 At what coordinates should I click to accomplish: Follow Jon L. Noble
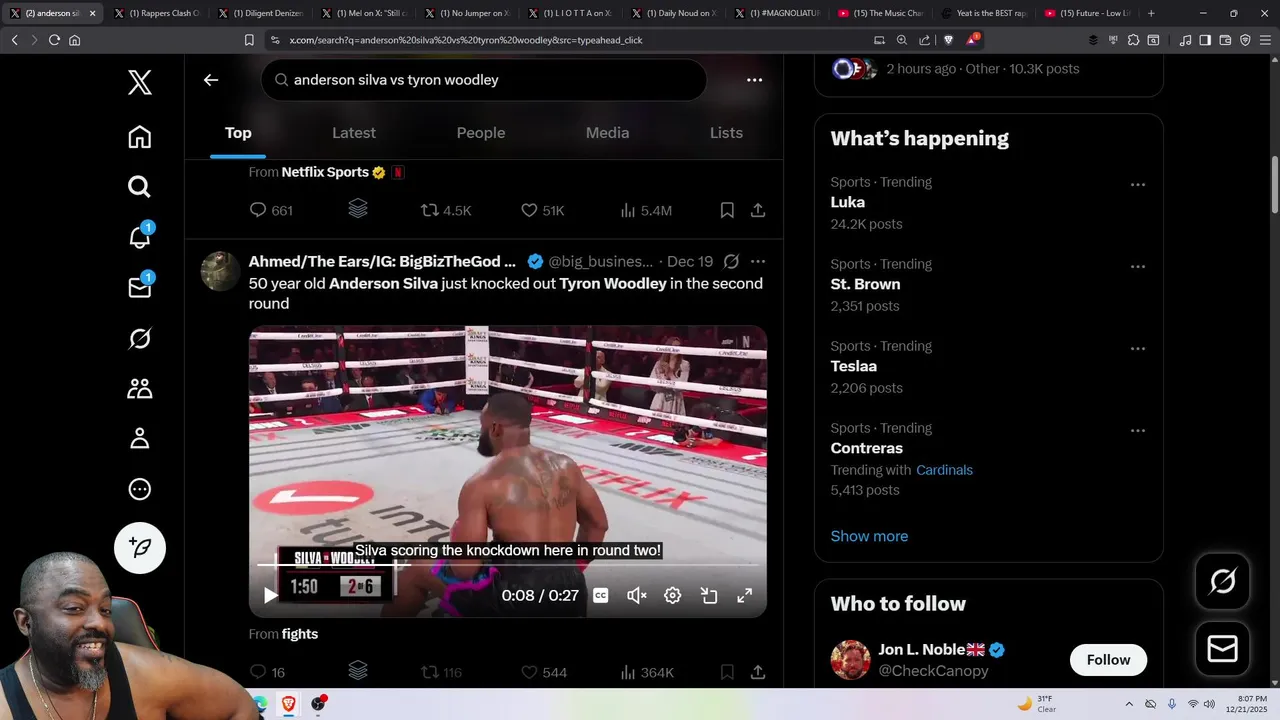coord(1108,660)
